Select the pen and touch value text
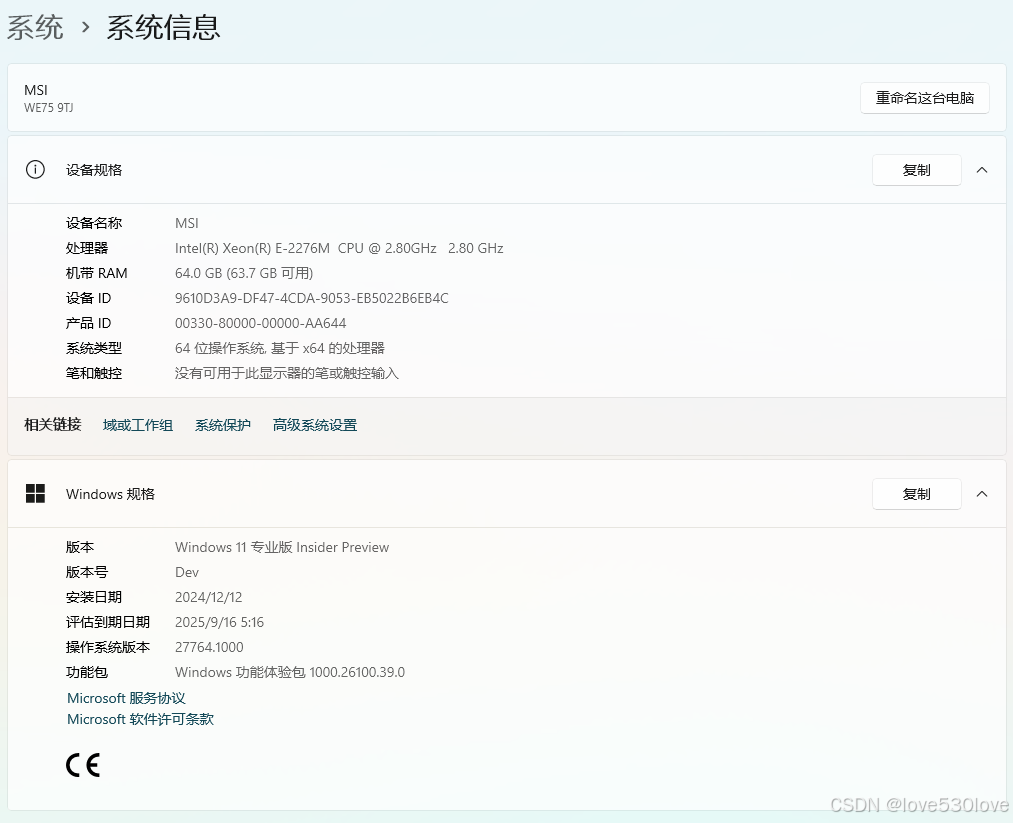The image size is (1013, 823). tap(287, 373)
